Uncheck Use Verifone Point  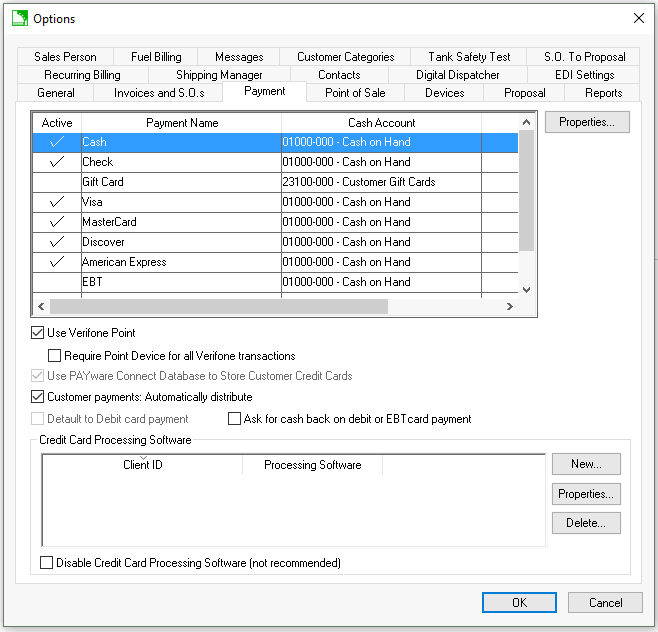[38, 333]
